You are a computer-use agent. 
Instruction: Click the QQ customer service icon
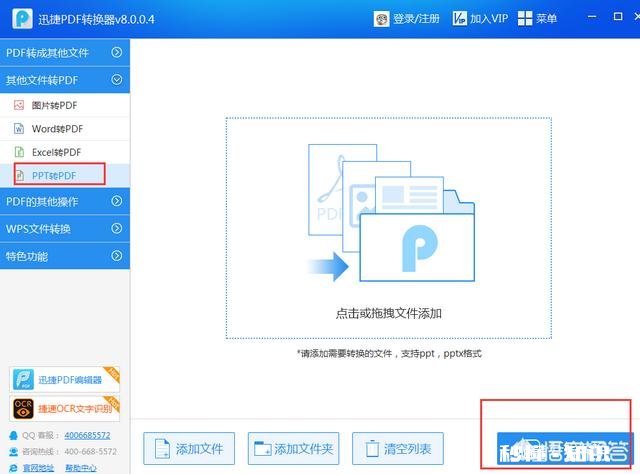click(x=13, y=435)
